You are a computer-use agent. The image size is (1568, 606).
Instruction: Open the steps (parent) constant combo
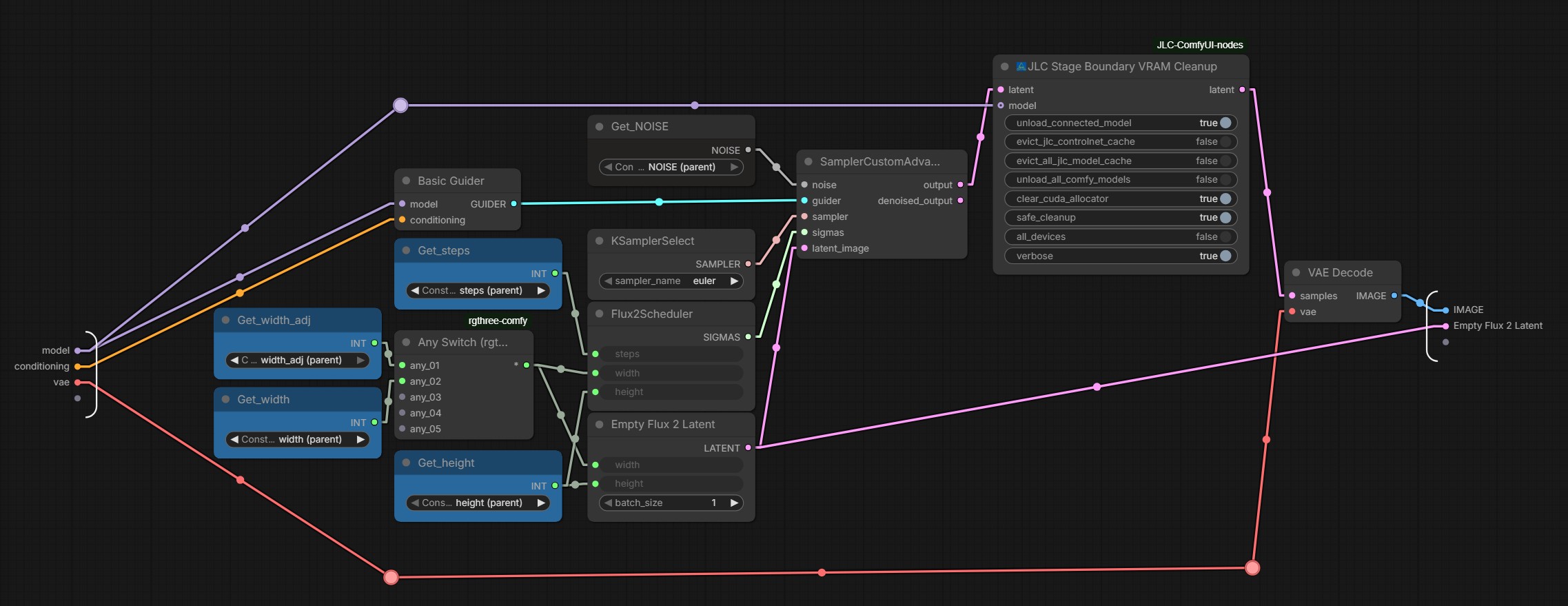pyautogui.click(x=478, y=290)
